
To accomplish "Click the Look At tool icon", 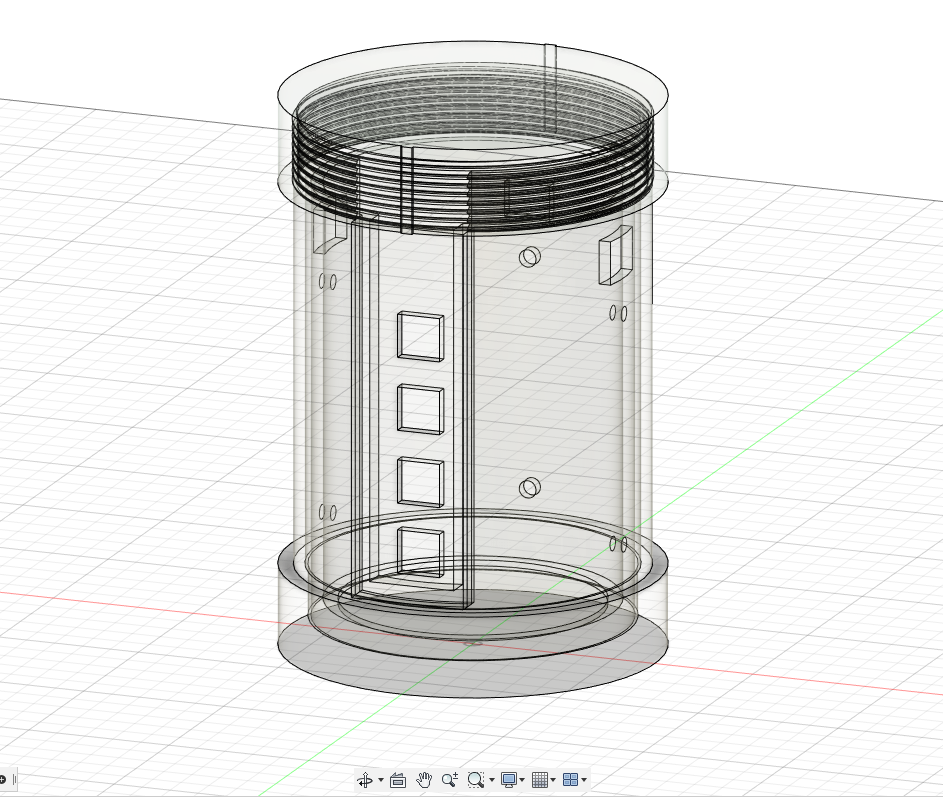I will 398,780.
